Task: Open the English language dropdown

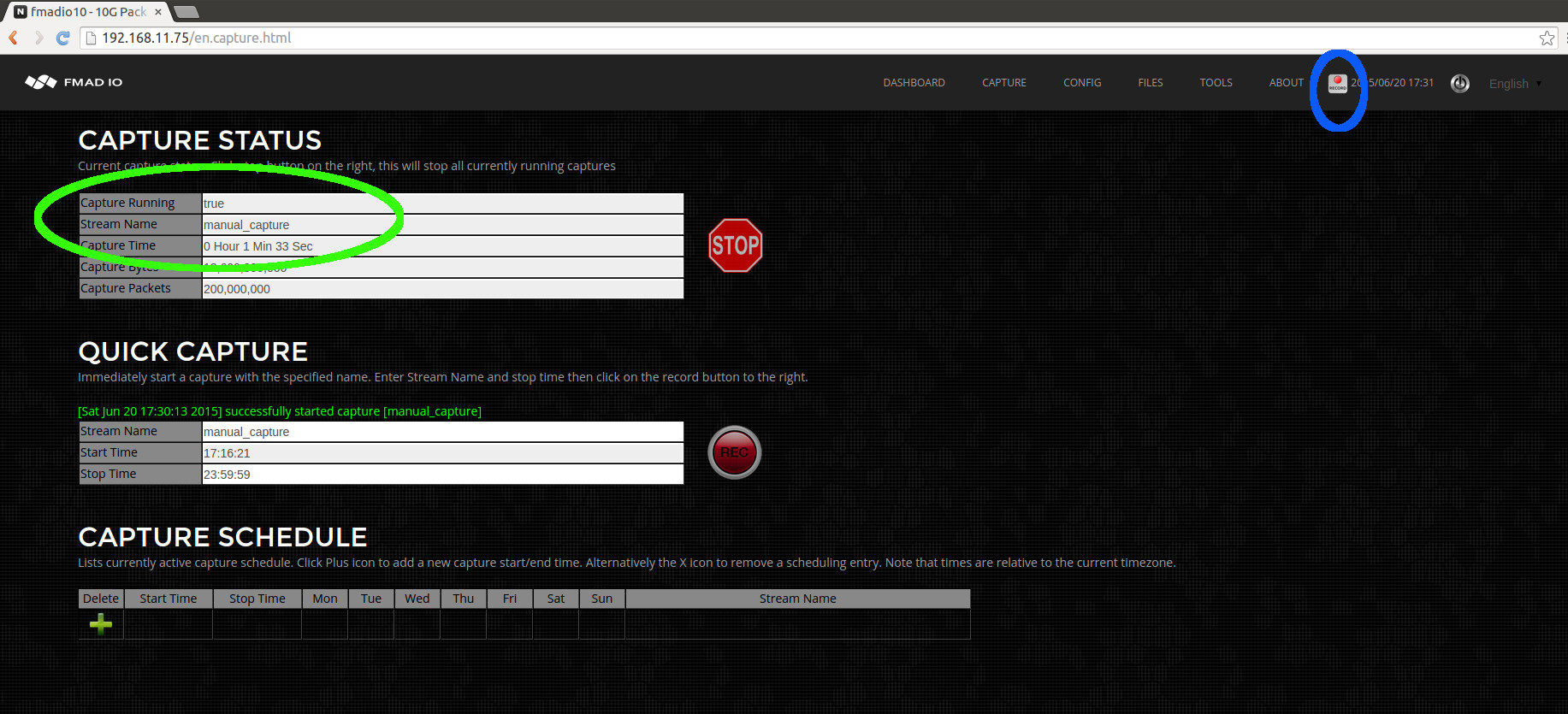Action: point(1514,84)
